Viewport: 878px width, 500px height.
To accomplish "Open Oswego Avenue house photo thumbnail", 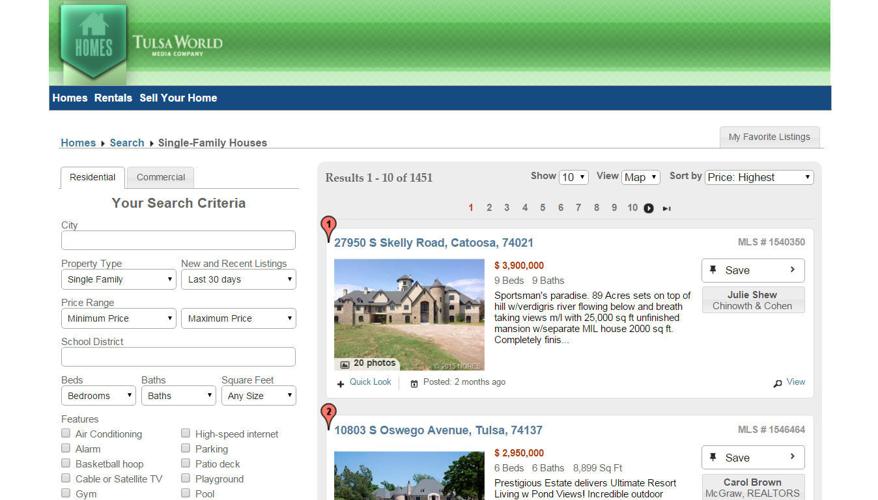I will point(409,476).
